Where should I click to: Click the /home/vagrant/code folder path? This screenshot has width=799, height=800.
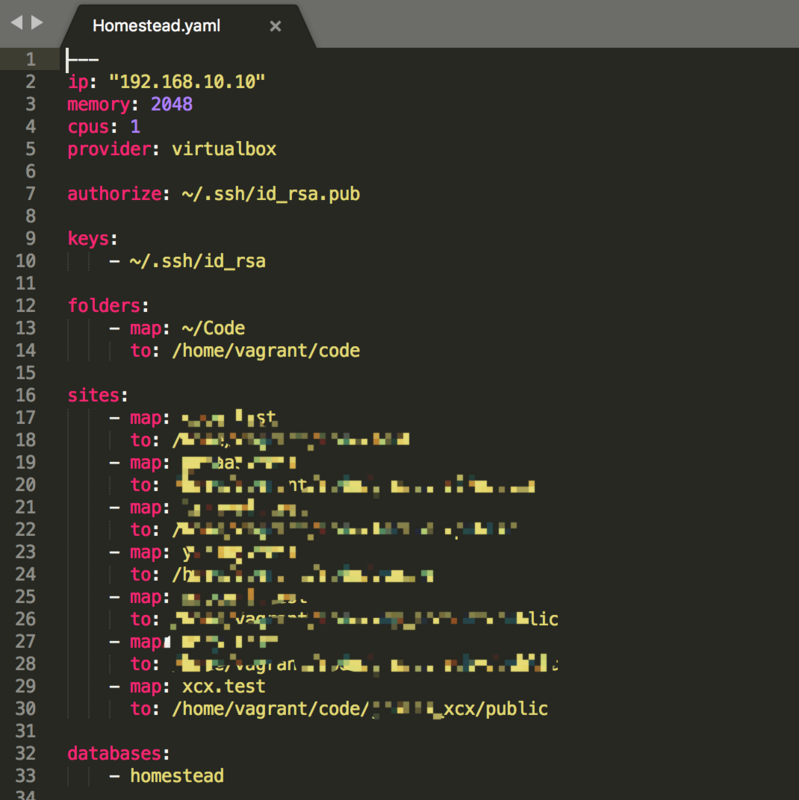(x=265, y=351)
